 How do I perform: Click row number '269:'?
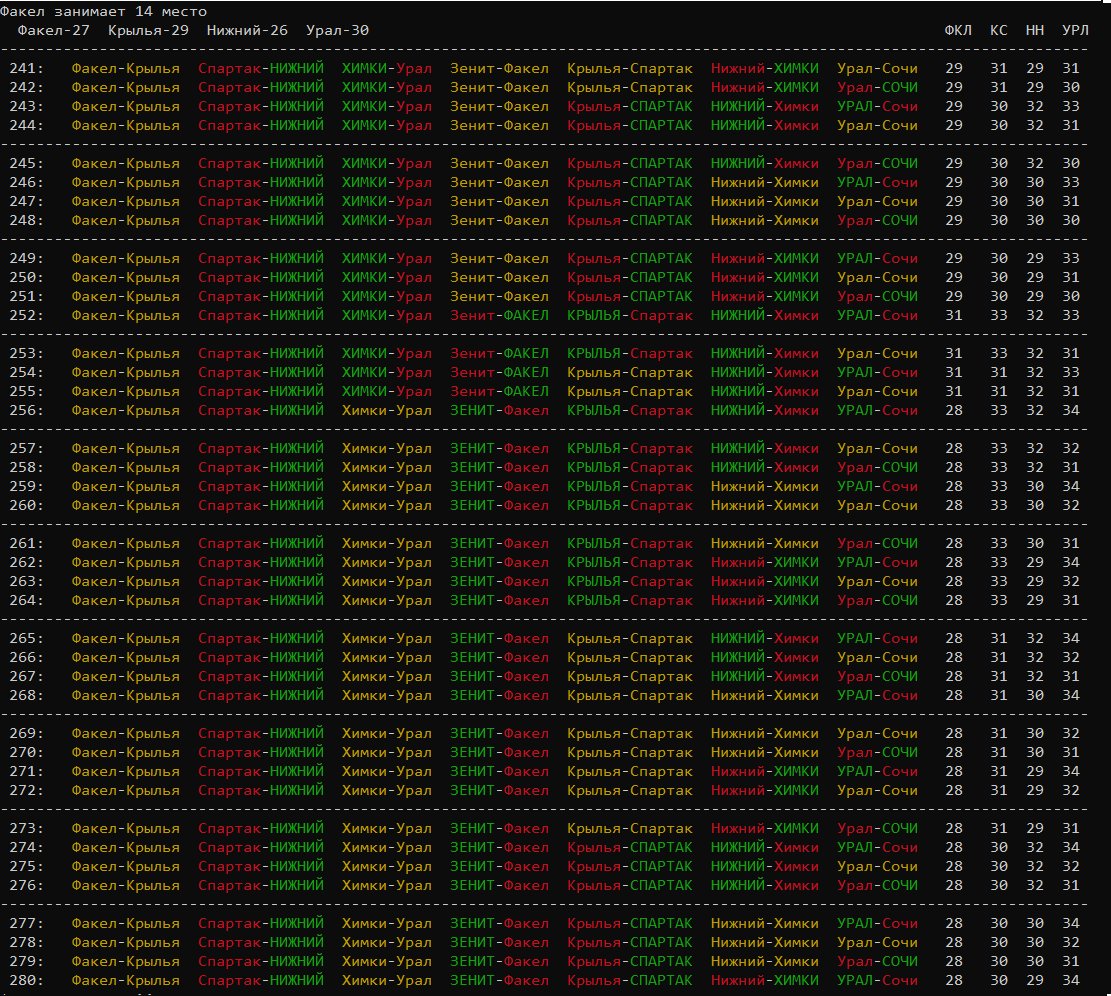pos(26,733)
